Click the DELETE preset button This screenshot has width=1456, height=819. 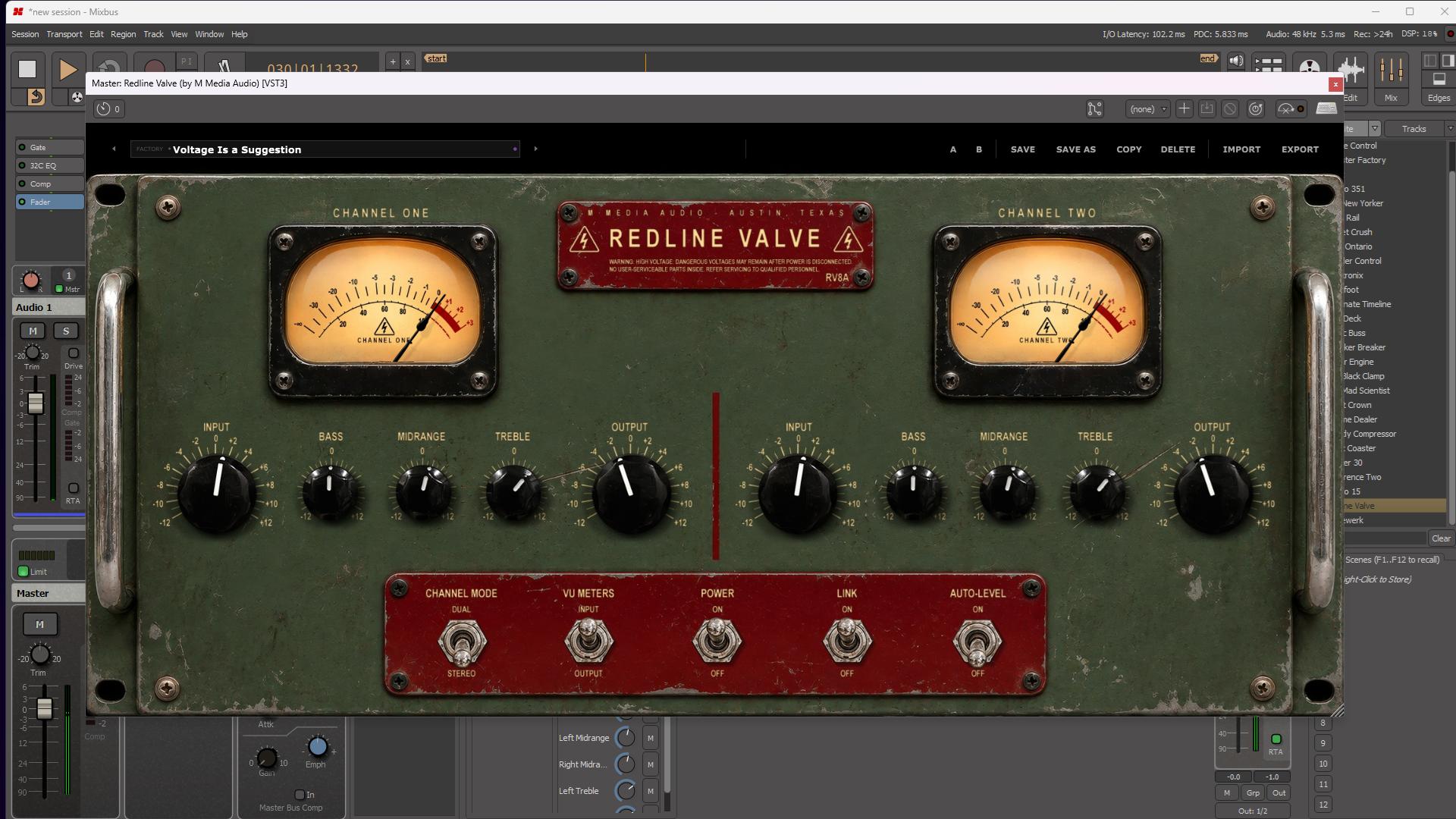pos(1178,149)
